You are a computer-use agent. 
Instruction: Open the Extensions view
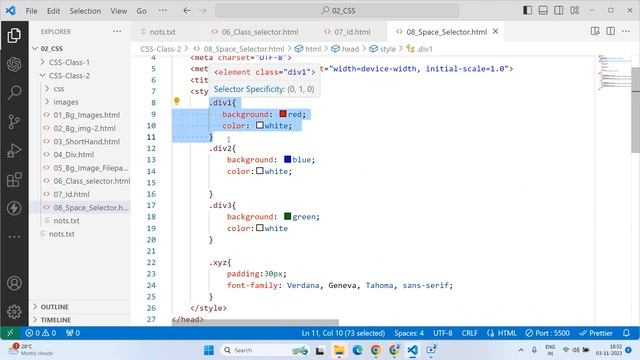14,179
